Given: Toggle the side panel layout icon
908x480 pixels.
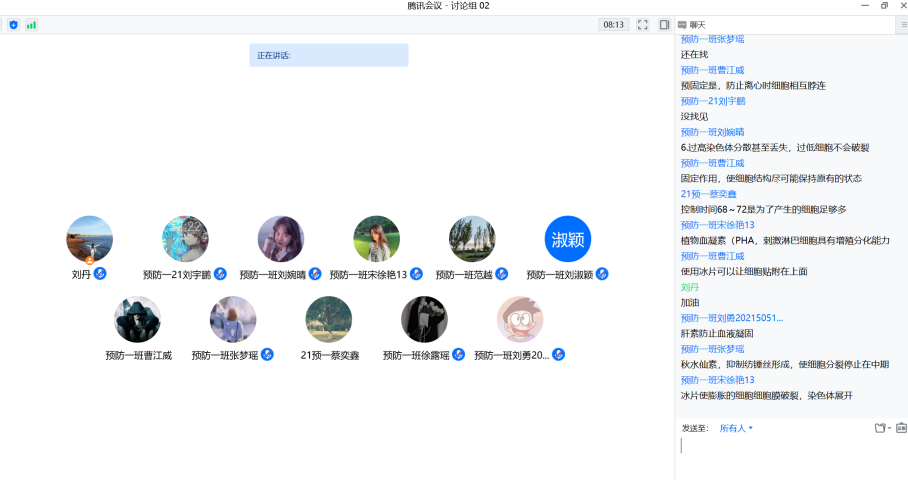Looking at the screenshot, I should tap(664, 24).
